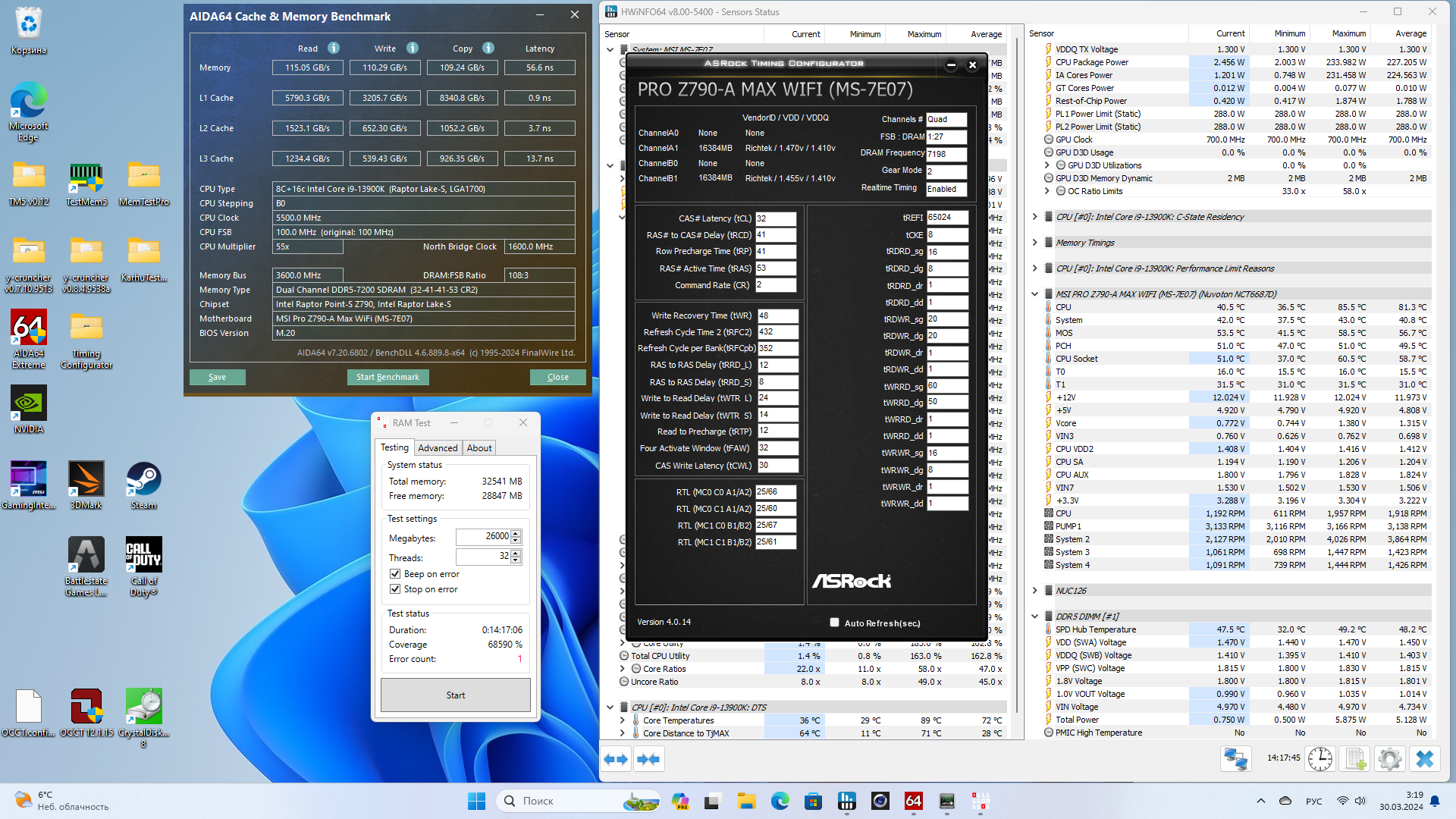Open HWiNFO sensor settings gear
This screenshot has height=819, width=1456.
(x=1390, y=759)
